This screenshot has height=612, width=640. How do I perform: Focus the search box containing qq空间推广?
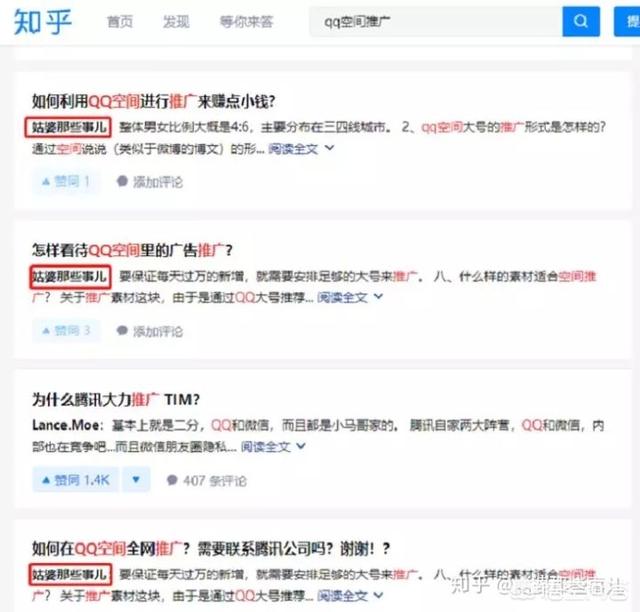point(436,21)
